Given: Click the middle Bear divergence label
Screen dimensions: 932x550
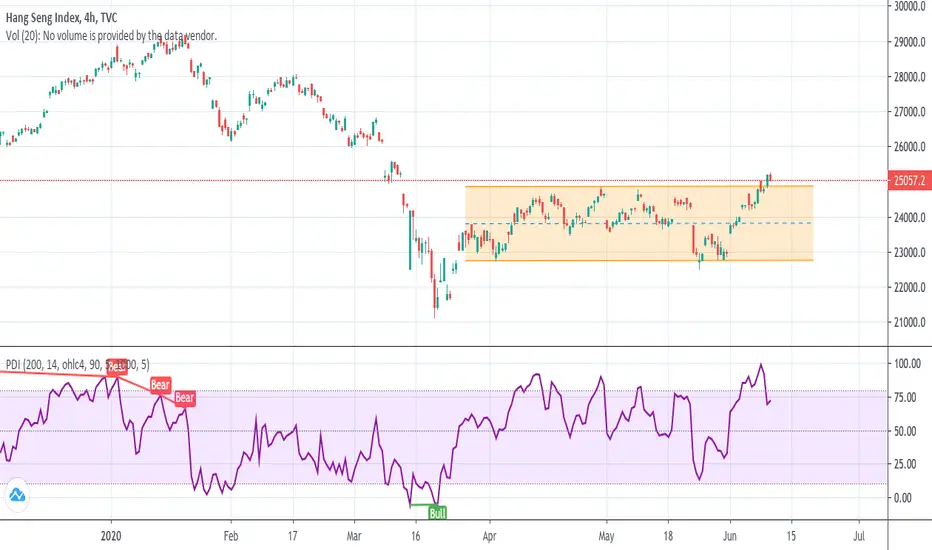Looking at the screenshot, I should (x=160, y=385).
